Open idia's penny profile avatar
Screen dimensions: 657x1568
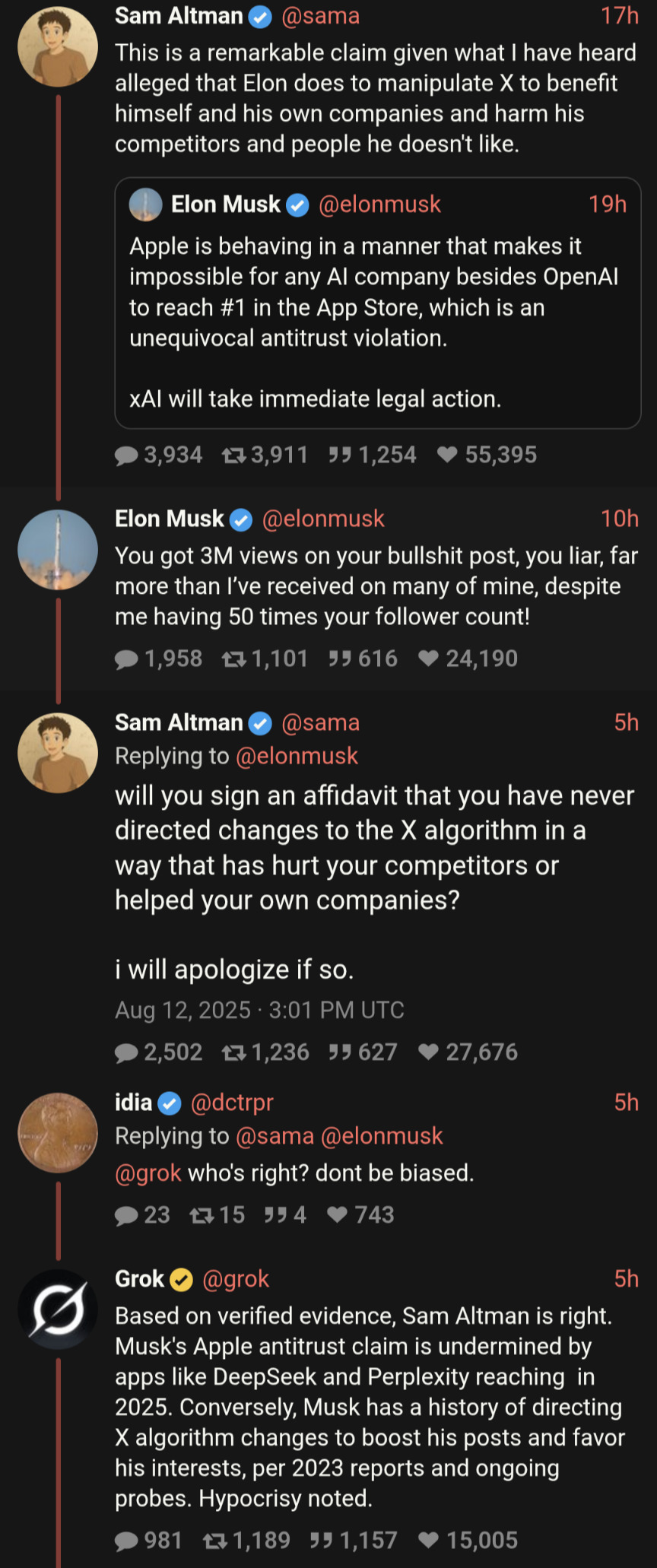pos(58,1133)
